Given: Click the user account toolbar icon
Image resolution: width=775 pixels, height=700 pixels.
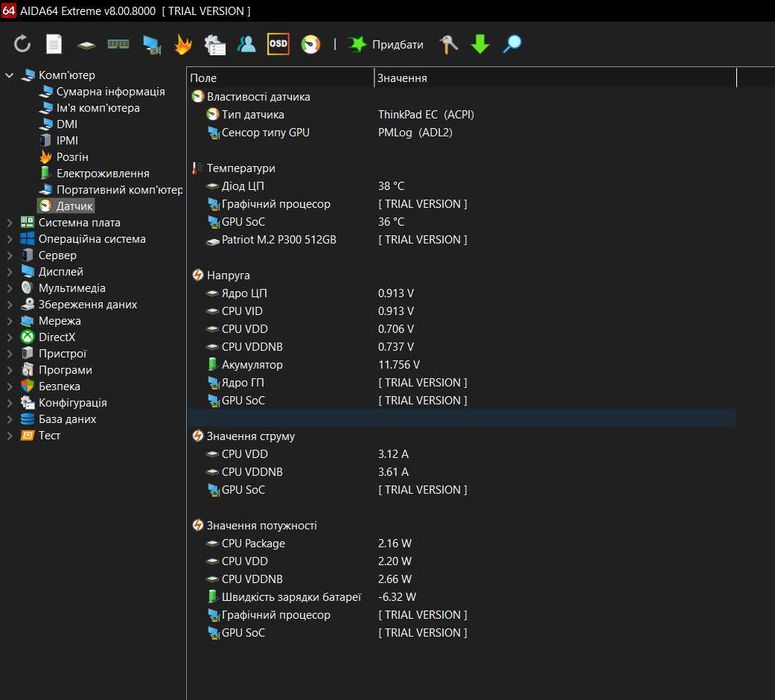Looking at the screenshot, I should tap(246, 45).
